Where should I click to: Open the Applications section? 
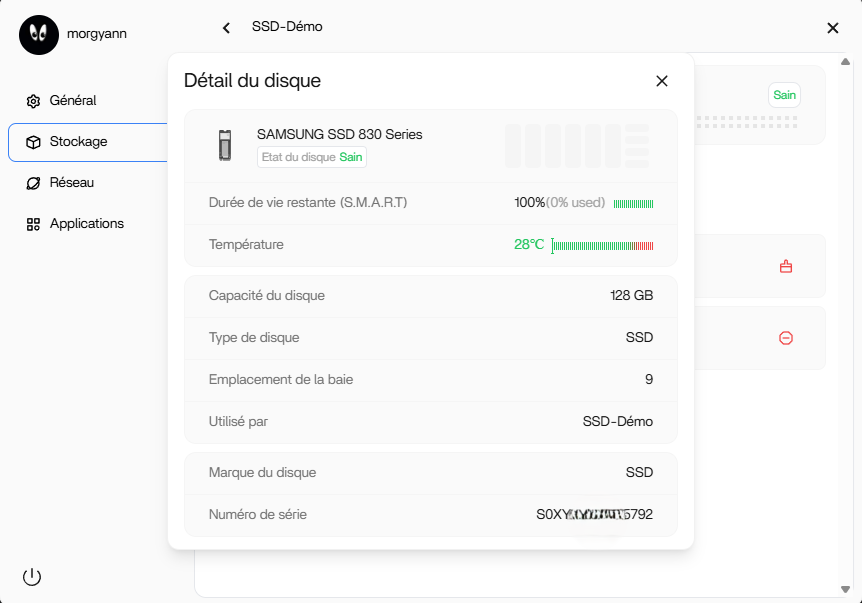click(88, 224)
